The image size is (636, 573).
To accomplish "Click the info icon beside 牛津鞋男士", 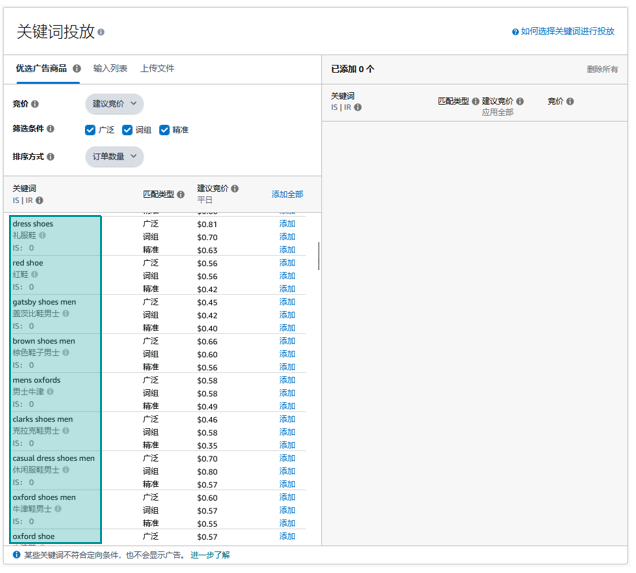I will (58, 509).
